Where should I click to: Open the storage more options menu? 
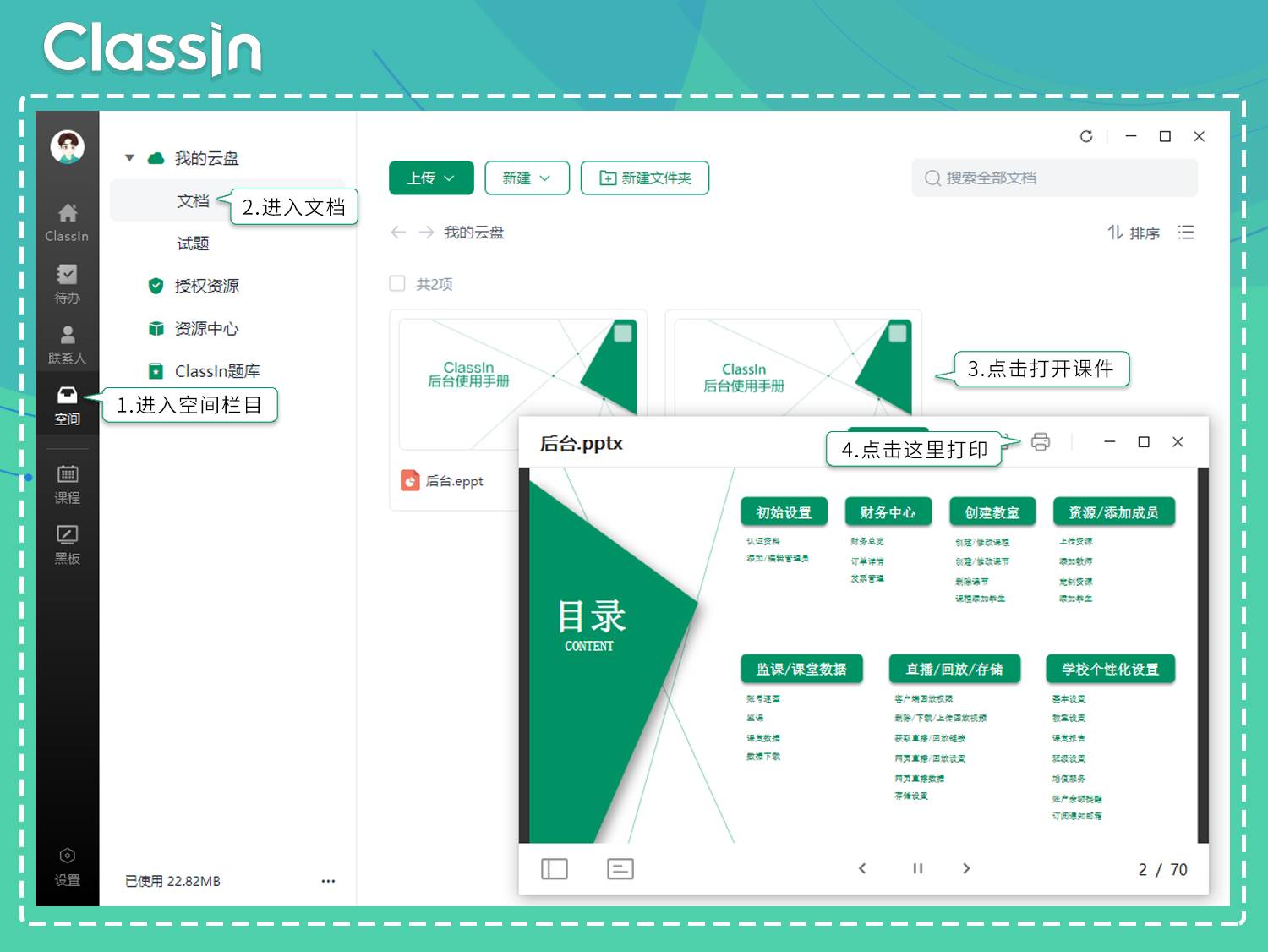(328, 881)
